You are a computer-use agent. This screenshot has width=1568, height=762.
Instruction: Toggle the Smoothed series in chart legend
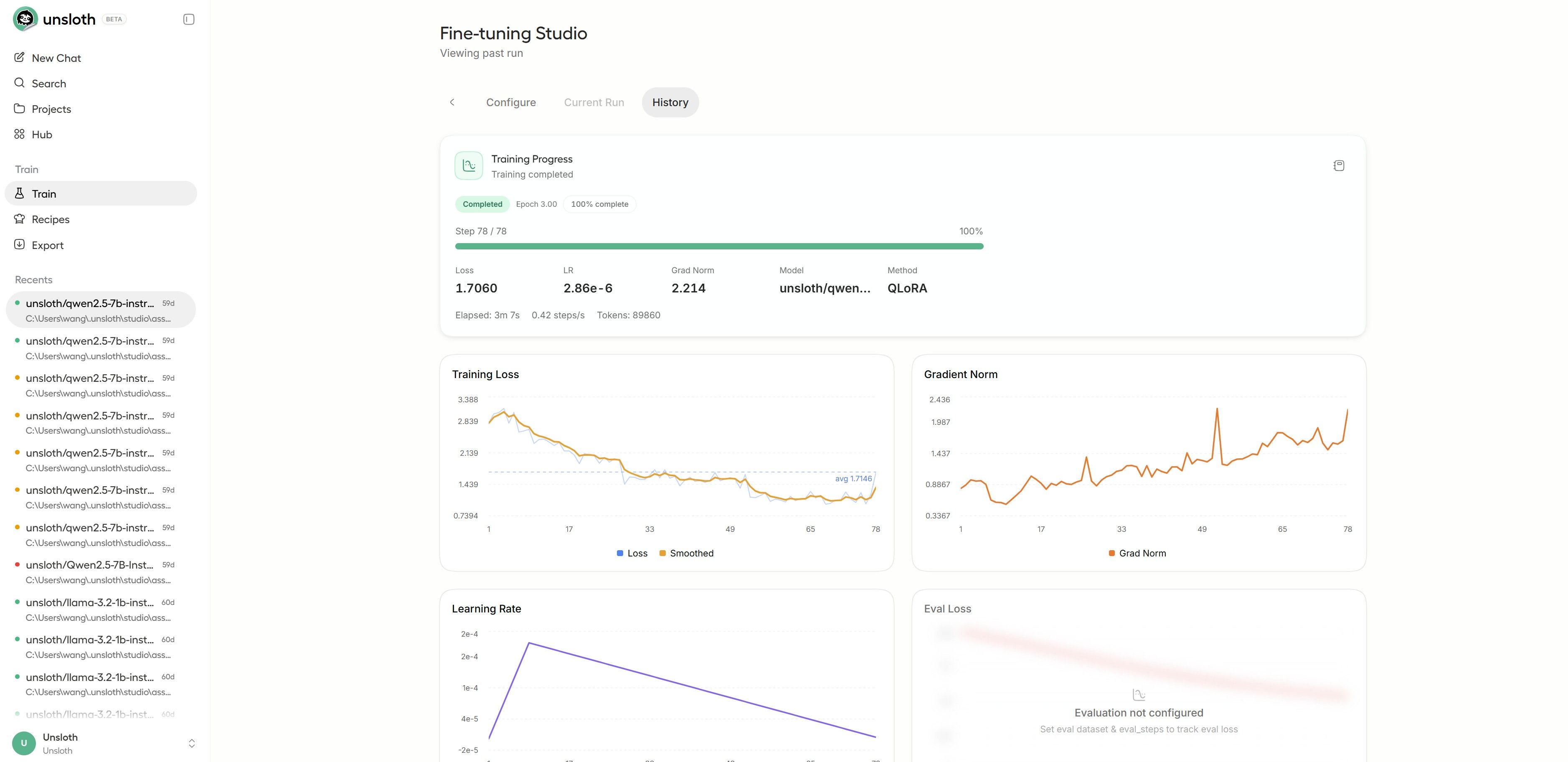click(x=687, y=553)
